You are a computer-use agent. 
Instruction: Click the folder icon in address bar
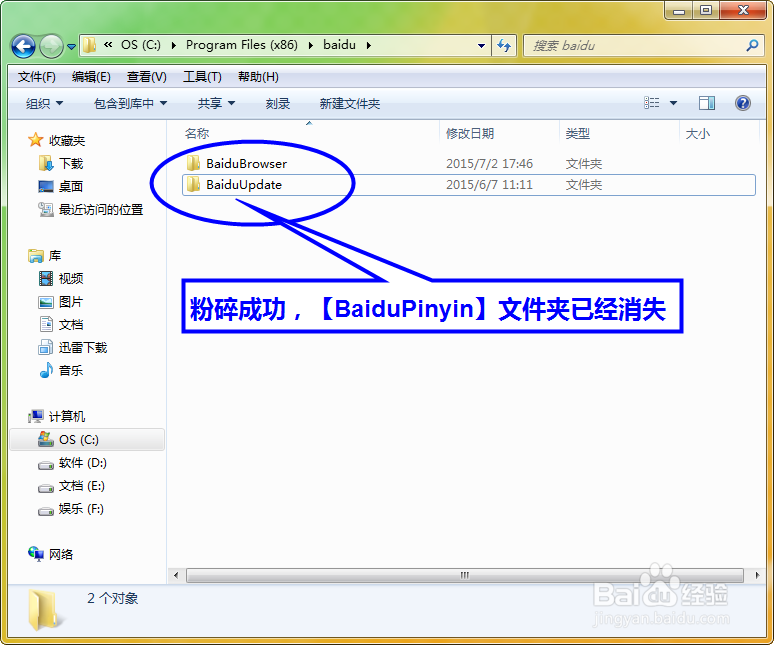coord(89,45)
